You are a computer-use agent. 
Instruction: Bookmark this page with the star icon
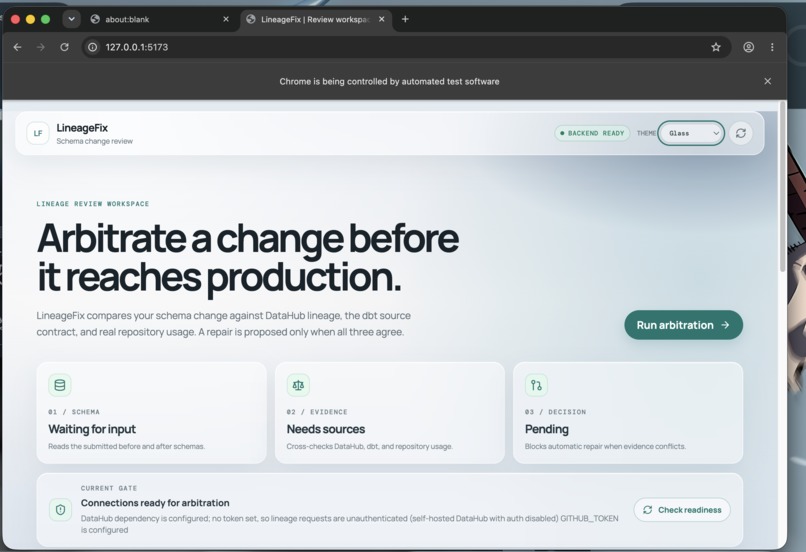tap(716, 47)
